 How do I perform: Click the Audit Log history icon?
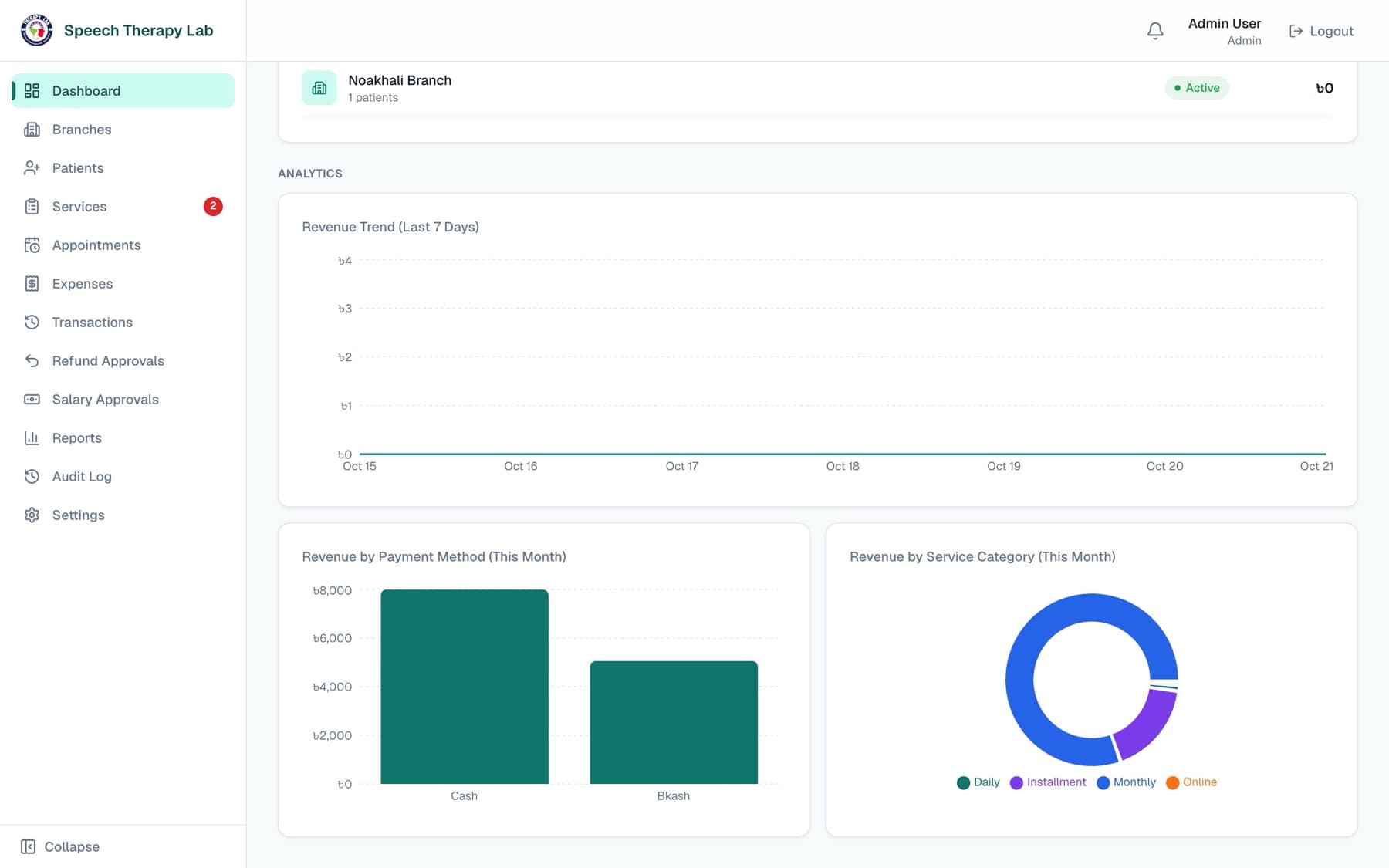32,477
